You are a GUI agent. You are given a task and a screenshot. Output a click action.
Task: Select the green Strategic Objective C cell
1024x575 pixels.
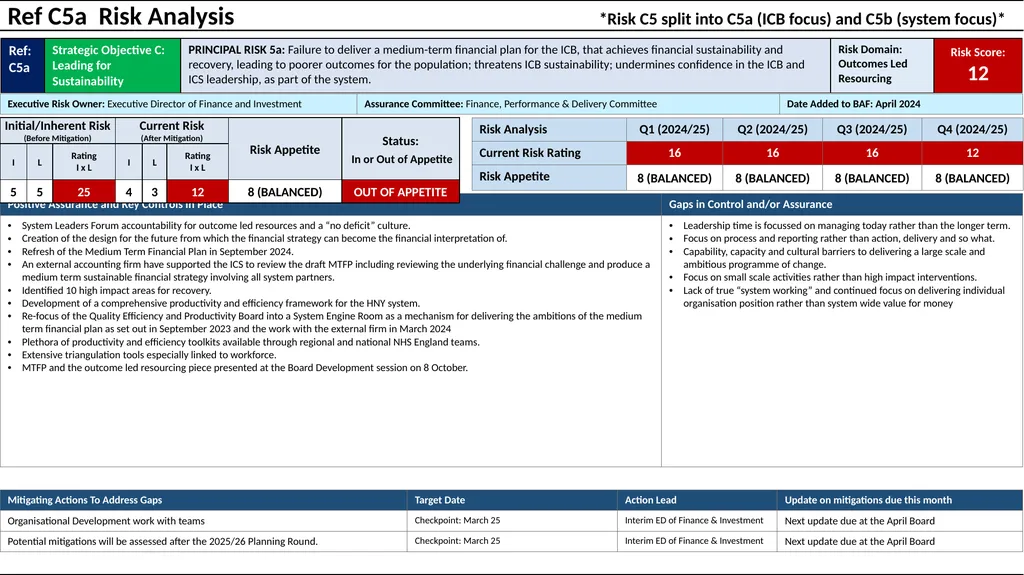tap(112, 65)
